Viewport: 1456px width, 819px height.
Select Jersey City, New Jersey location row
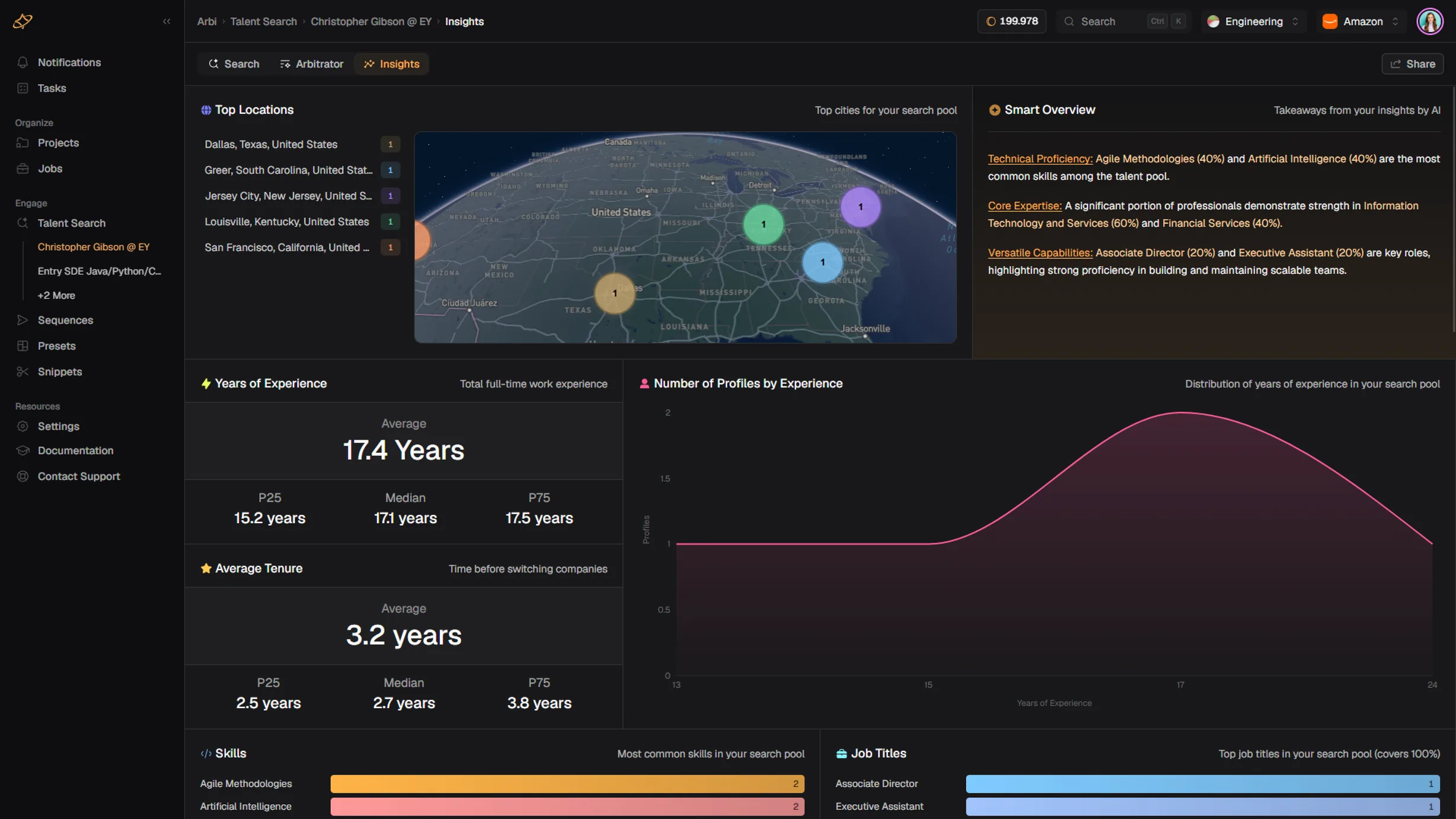(302, 196)
